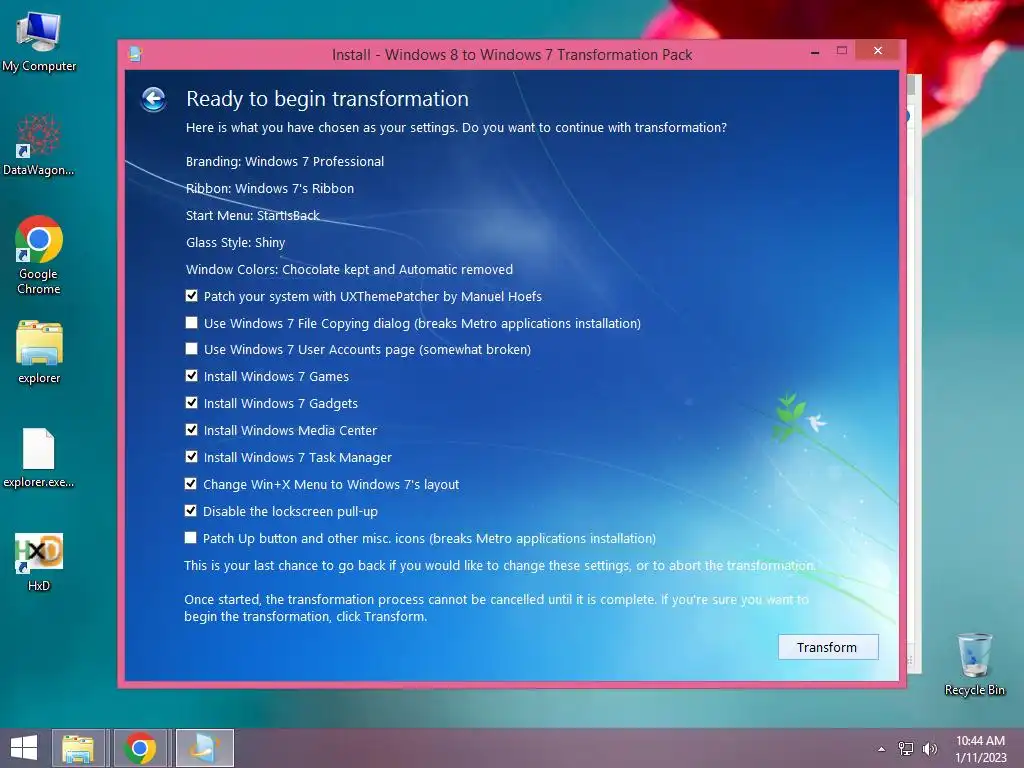
Task: Click the Ribbon: Windows 7's Ribbon text
Action: point(270,188)
